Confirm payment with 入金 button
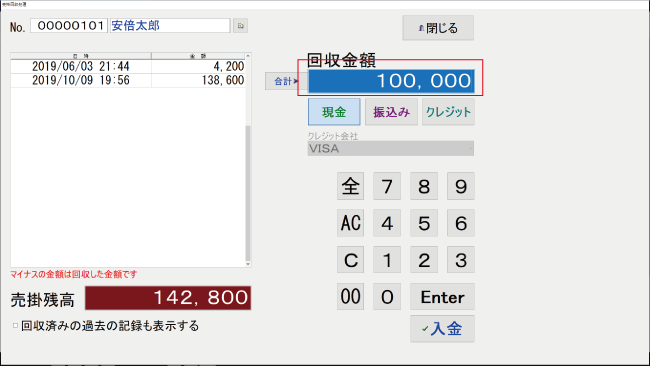The image size is (650, 366). pos(442,329)
